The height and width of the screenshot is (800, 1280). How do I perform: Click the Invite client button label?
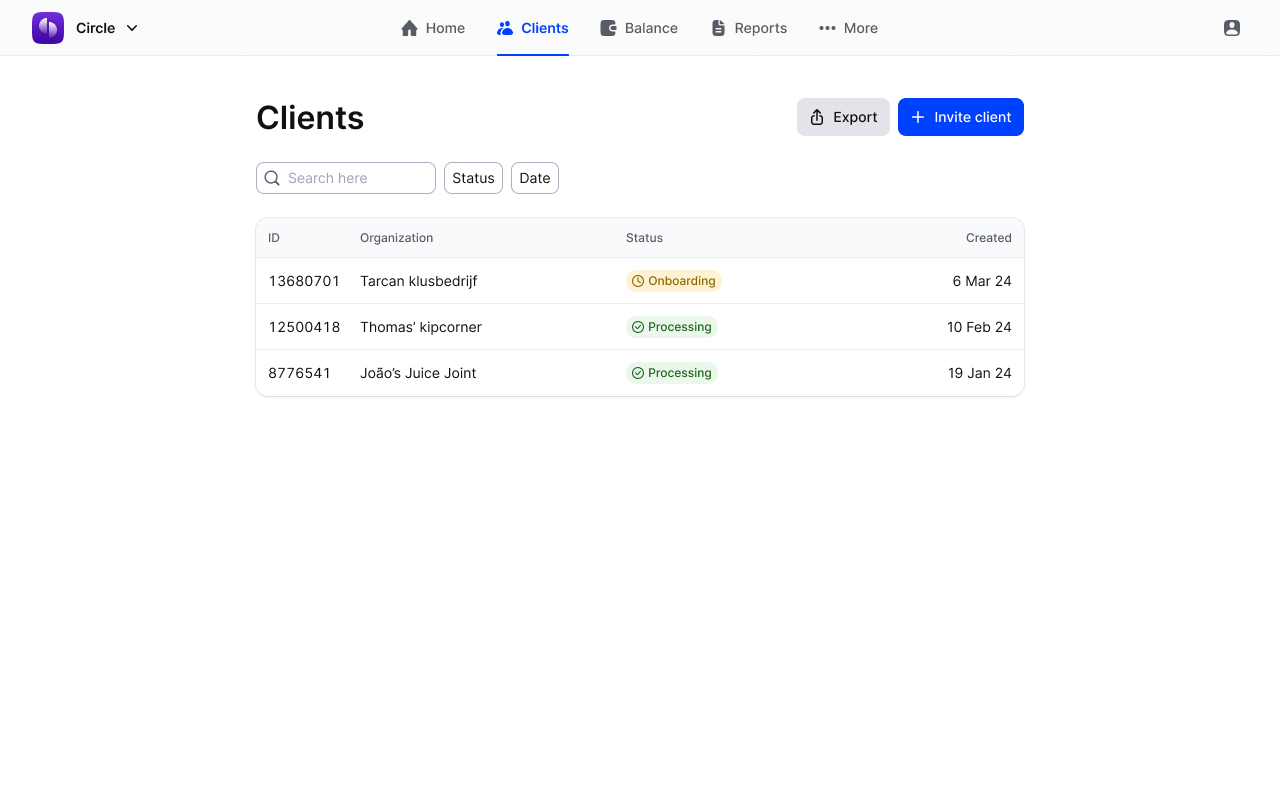click(973, 117)
